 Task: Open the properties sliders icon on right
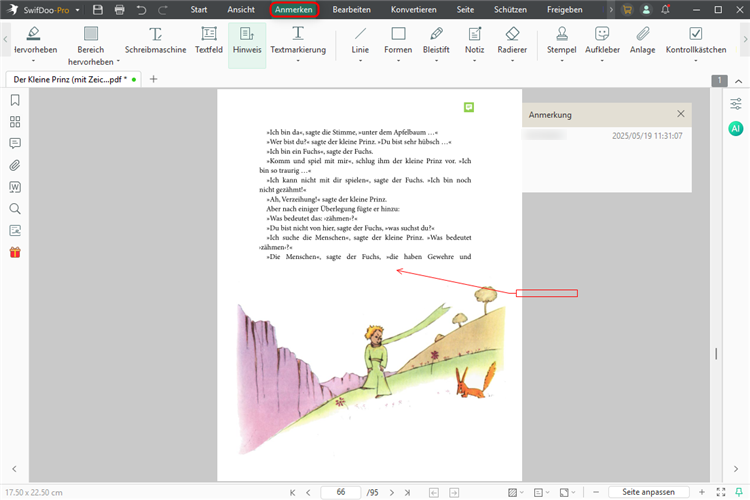[736, 103]
